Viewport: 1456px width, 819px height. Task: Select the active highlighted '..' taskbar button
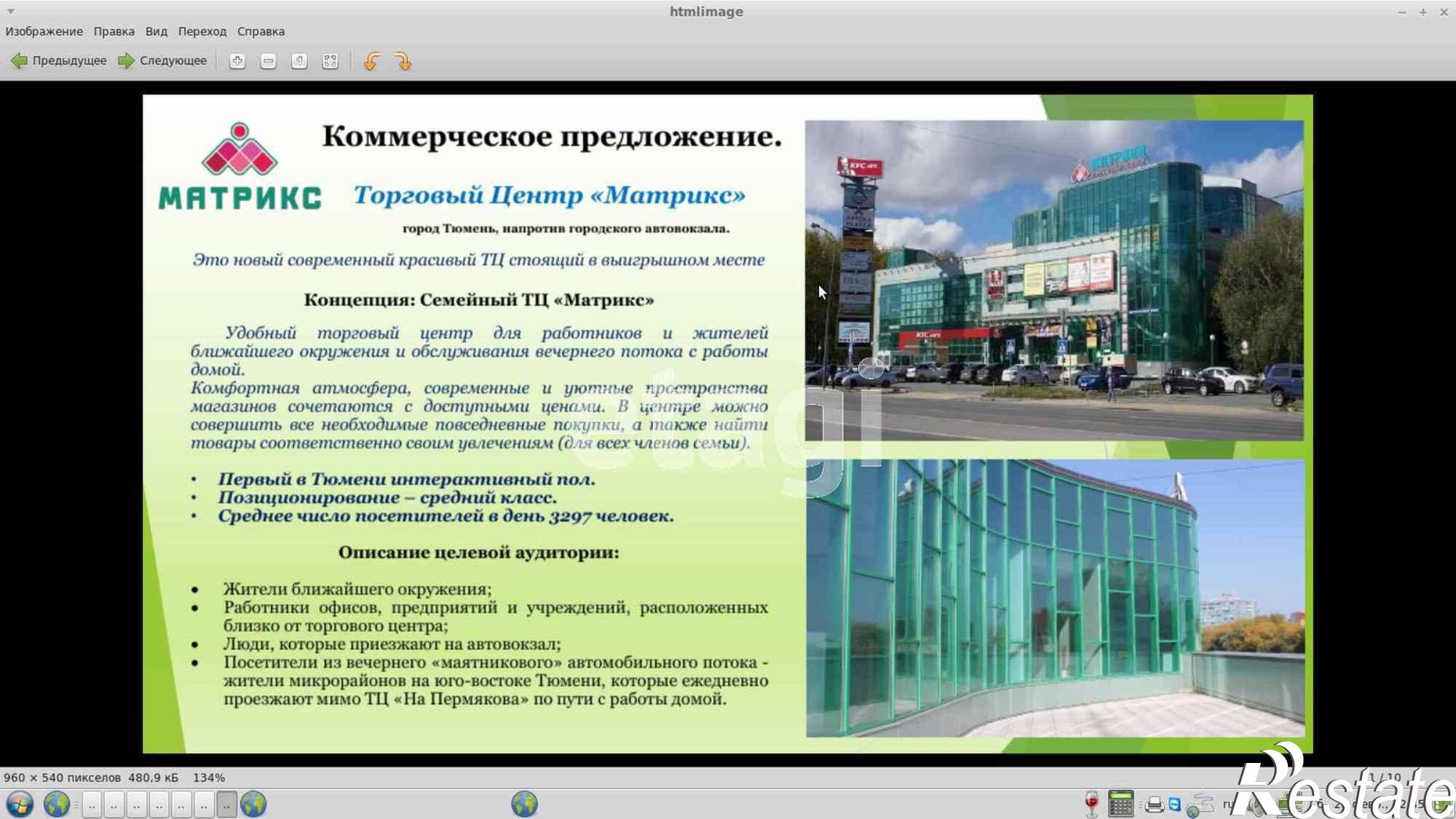227,805
